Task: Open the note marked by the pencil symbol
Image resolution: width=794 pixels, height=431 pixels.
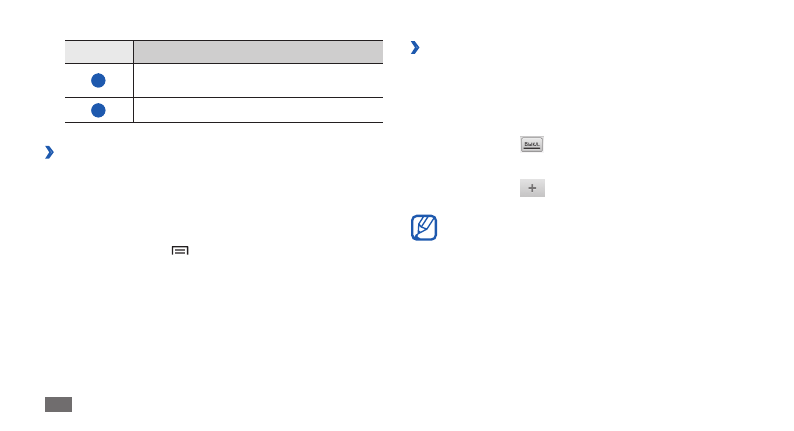Action: tap(424, 227)
